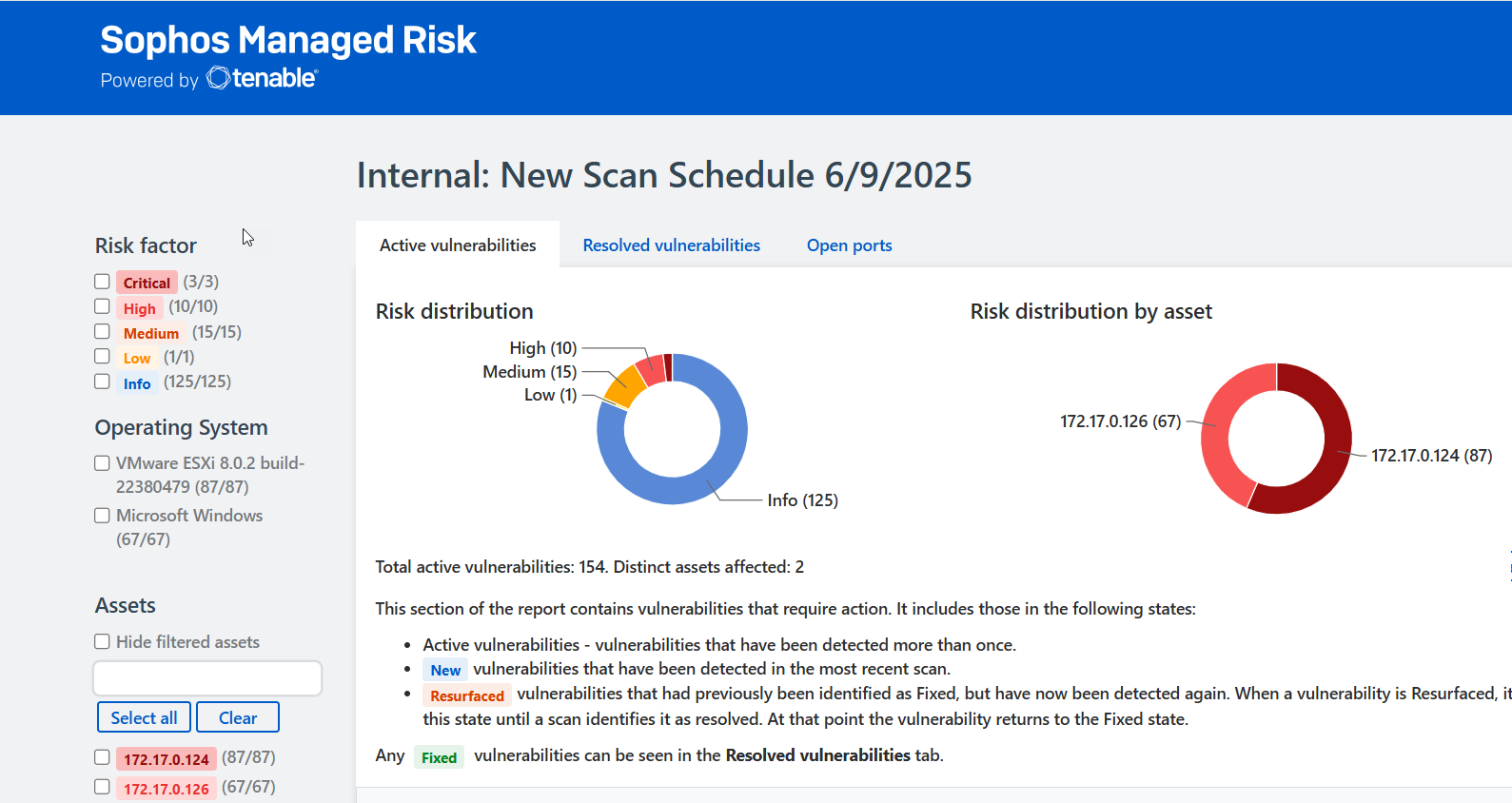Check the Microsoft Windows operating system filter

coord(102,515)
